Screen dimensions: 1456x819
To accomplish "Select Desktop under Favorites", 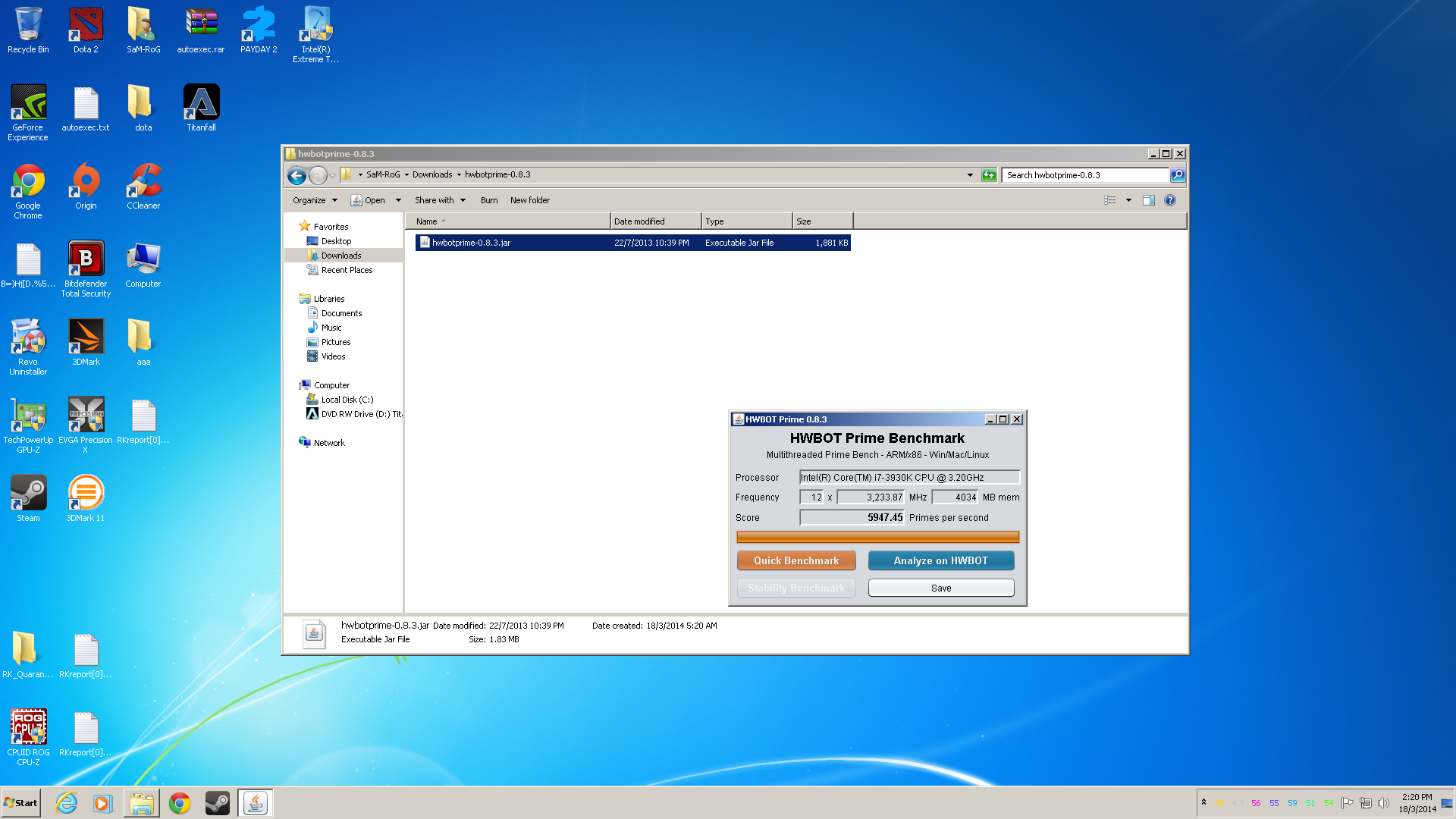I will 336,241.
